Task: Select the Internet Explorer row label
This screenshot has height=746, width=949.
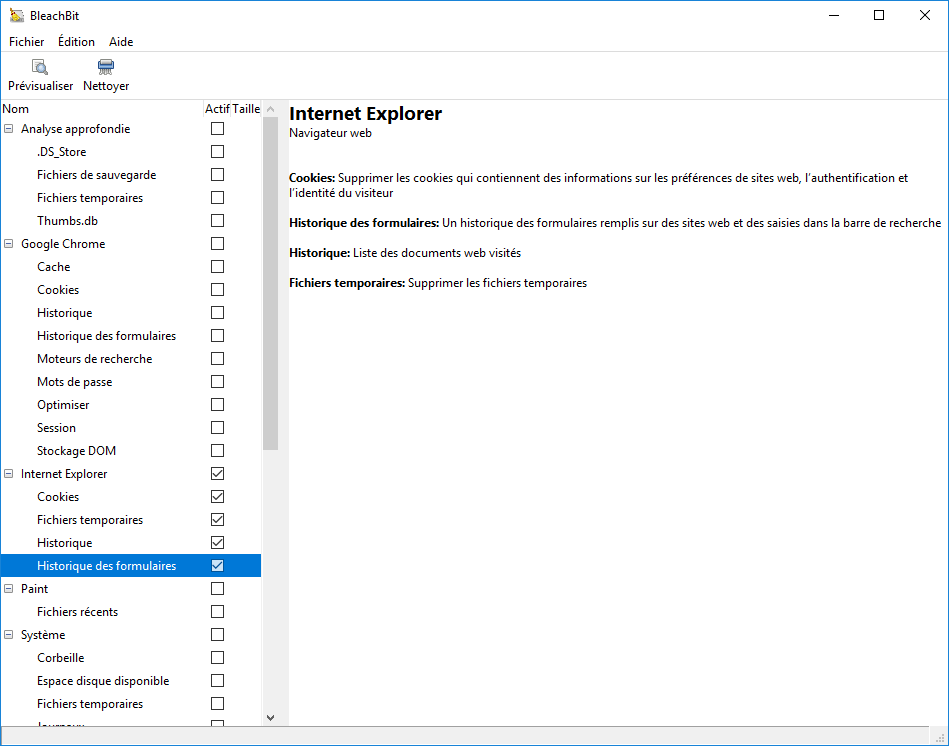Action: [x=64, y=474]
